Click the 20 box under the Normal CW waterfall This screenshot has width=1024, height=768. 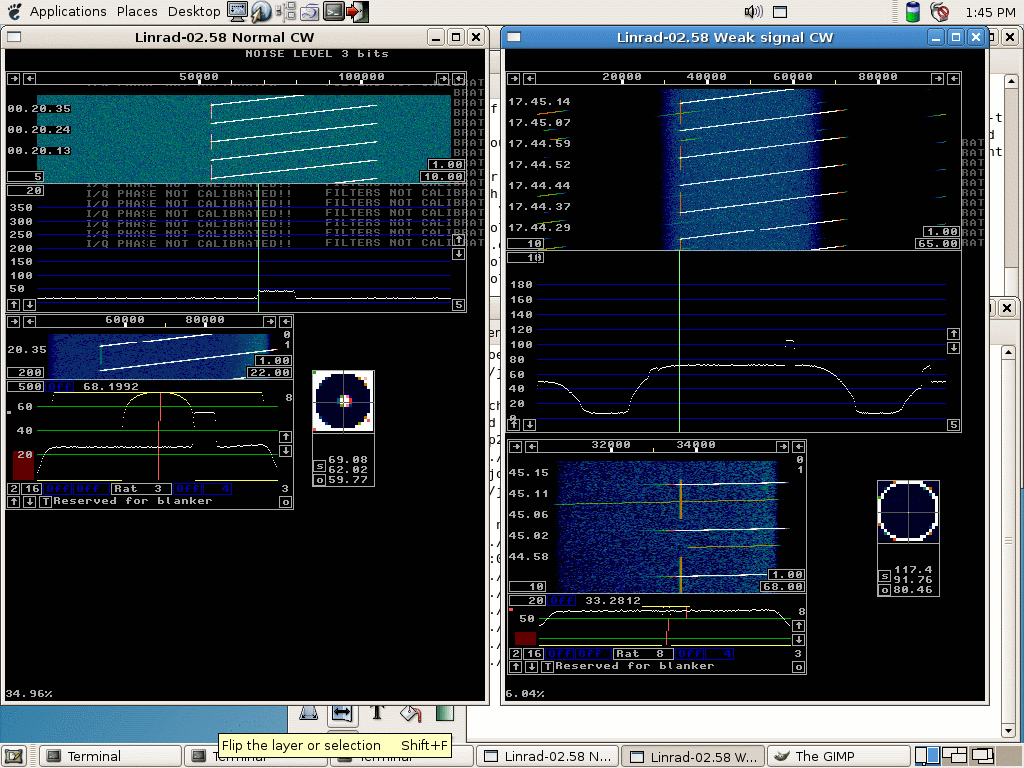click(x=25, y=191)
